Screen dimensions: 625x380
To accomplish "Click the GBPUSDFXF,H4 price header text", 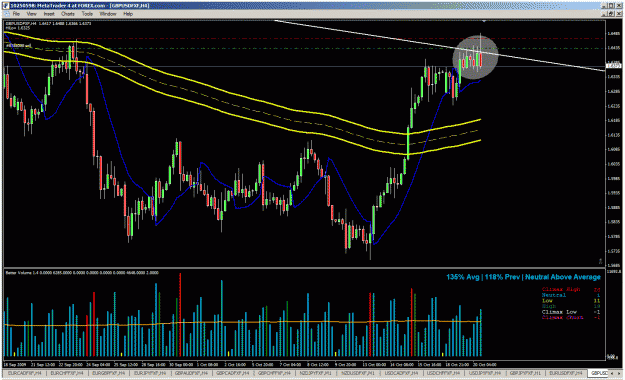I will pos(48,24).
